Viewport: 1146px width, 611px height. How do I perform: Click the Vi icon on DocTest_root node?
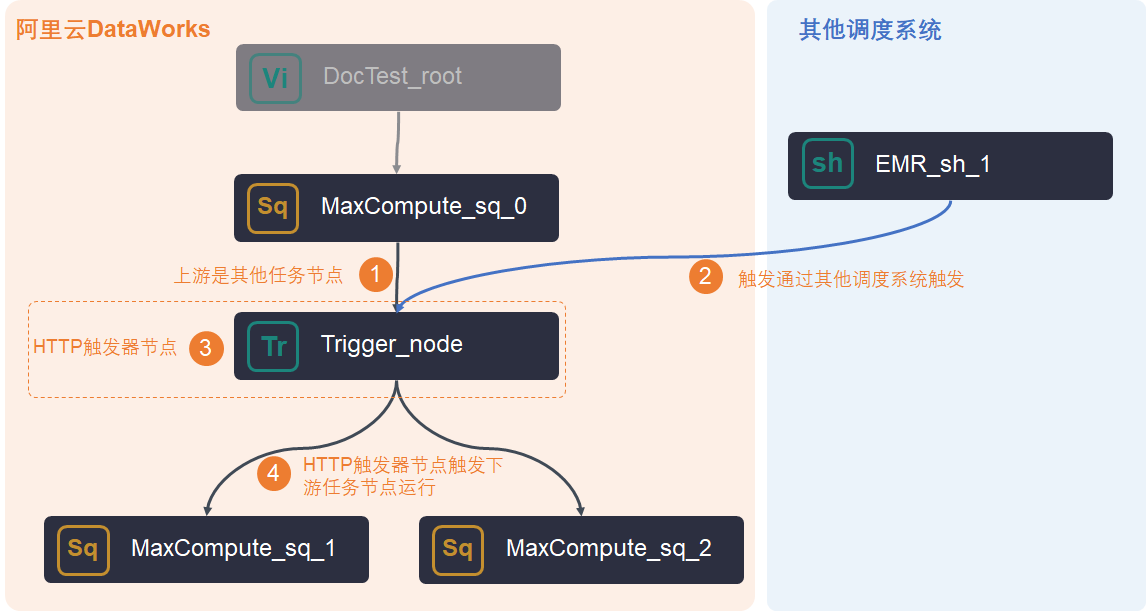(276, 77)
